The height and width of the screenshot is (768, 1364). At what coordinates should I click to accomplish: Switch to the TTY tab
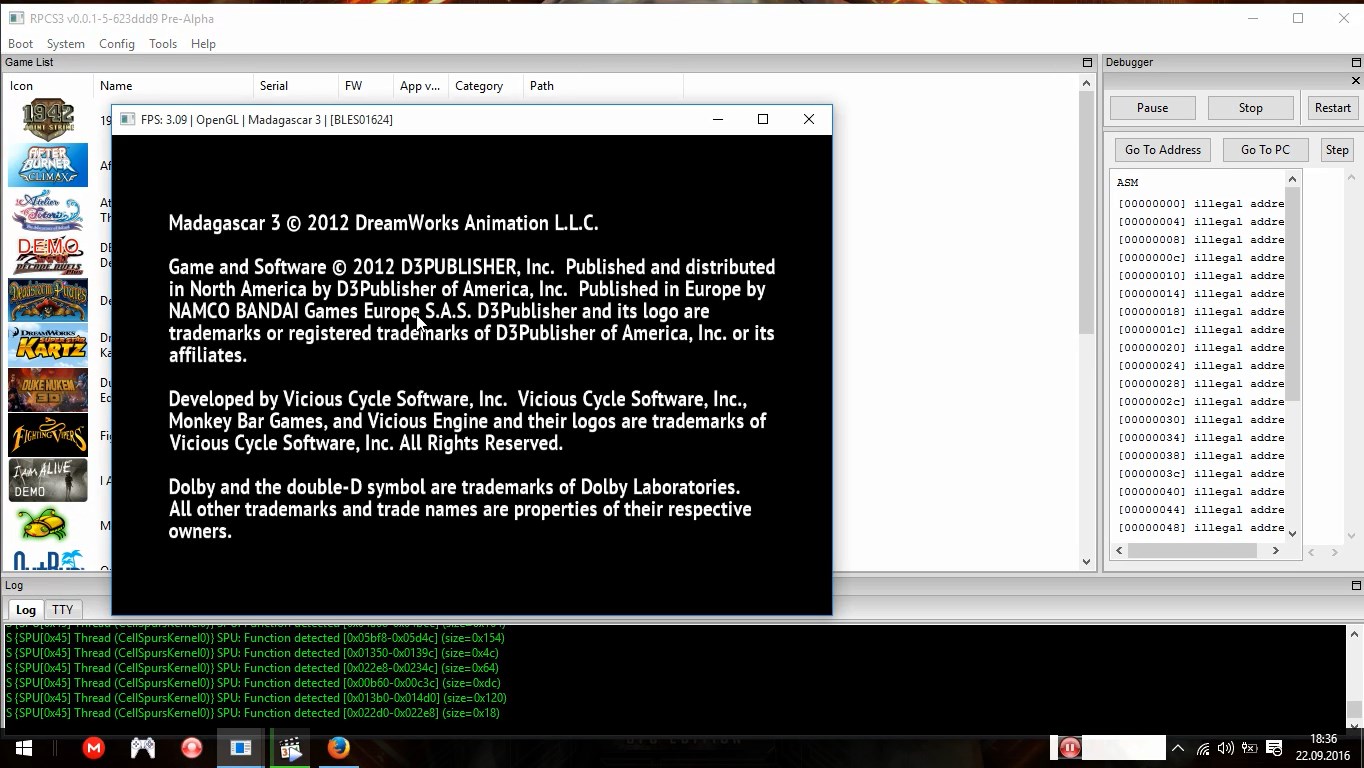tap(62, 609)
